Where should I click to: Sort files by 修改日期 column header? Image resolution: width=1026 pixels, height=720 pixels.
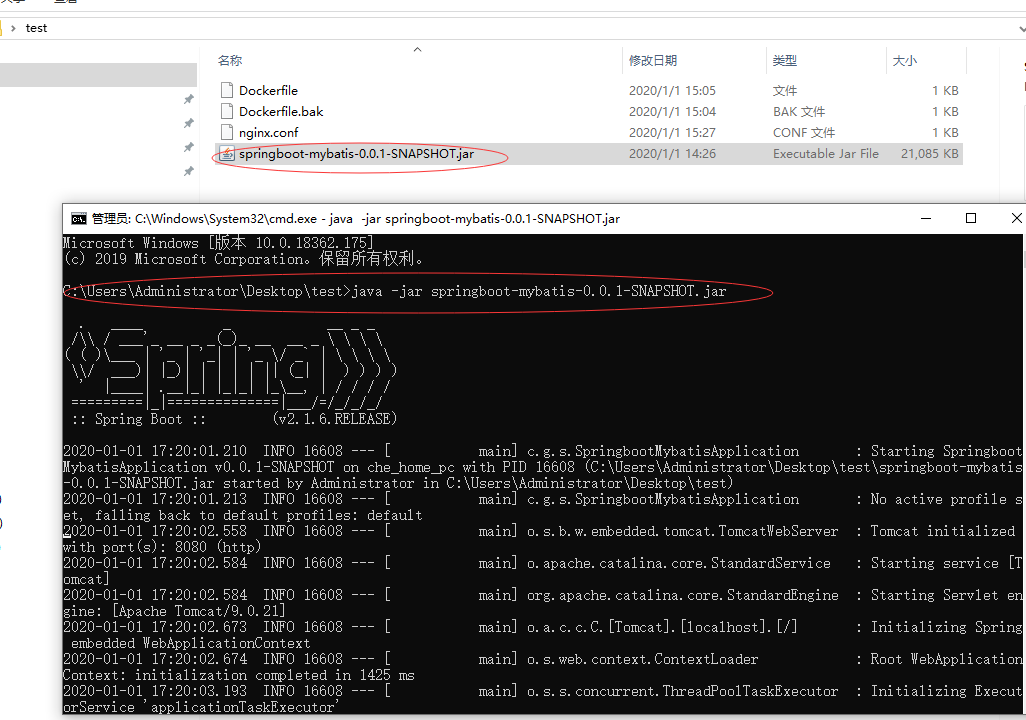click(x=653, y=60)
